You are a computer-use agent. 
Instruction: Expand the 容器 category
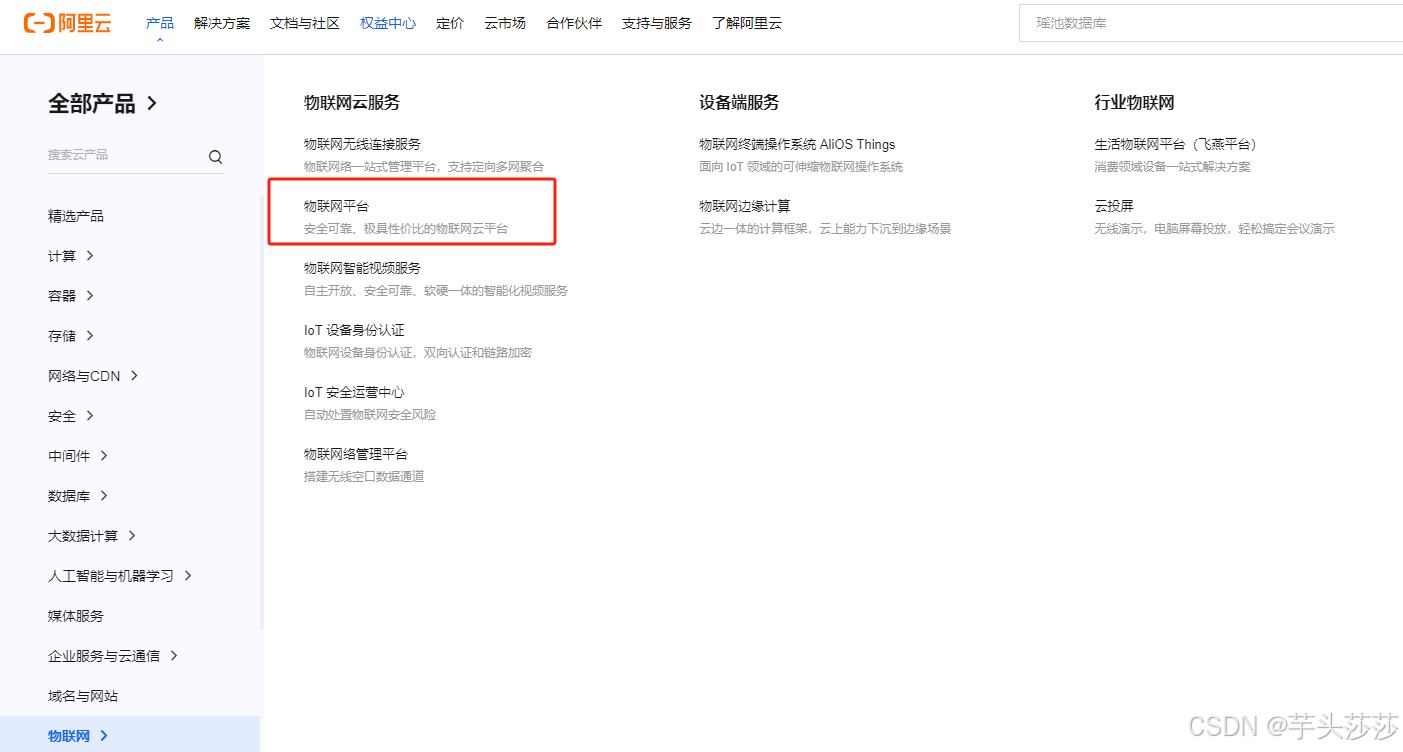point(71,296)
